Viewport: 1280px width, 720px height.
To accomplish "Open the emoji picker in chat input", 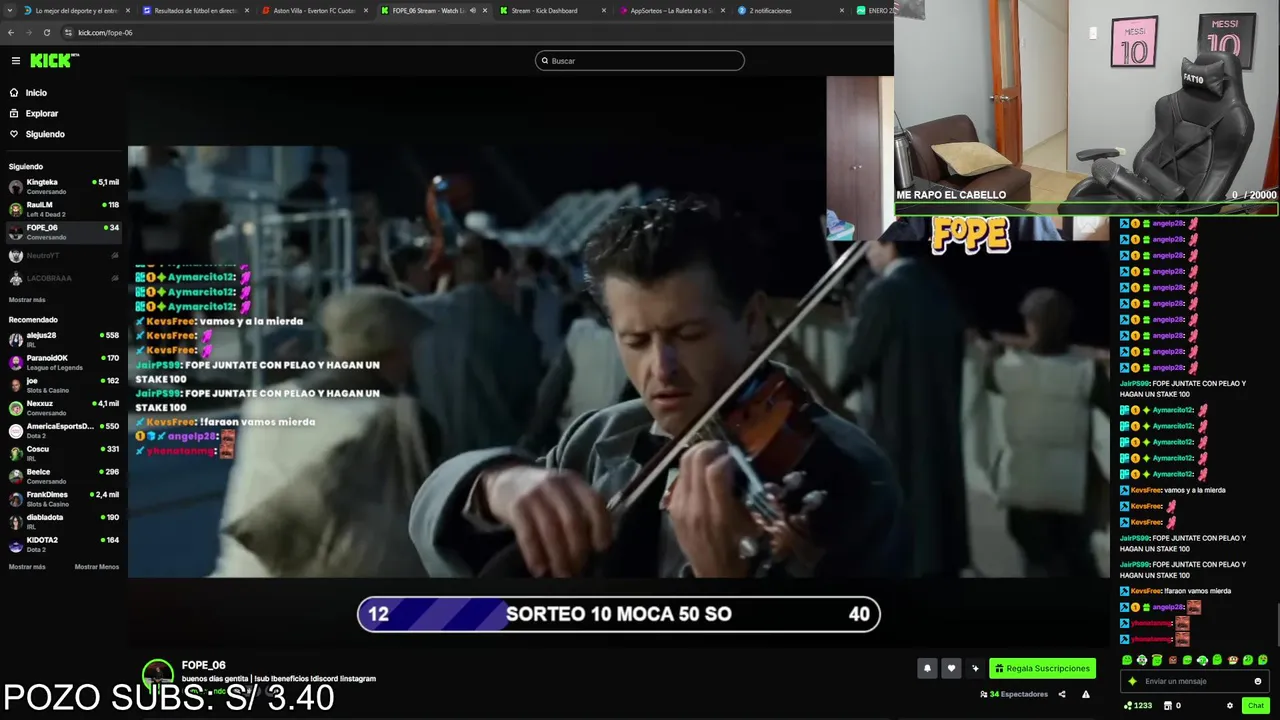I will pyautogui.click(x=1258, y=681).
